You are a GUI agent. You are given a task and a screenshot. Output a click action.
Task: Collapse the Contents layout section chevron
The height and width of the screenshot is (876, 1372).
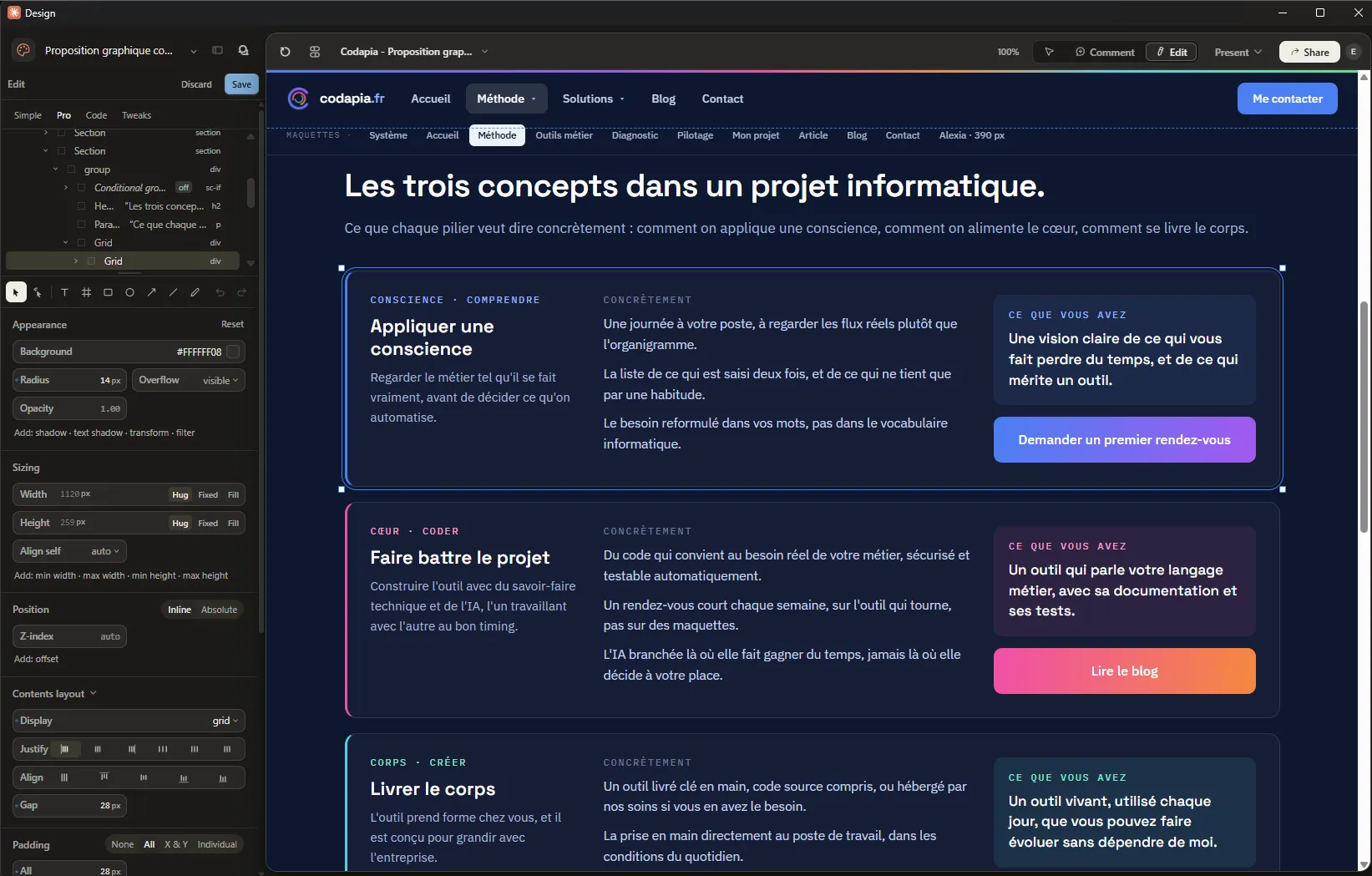93,693
